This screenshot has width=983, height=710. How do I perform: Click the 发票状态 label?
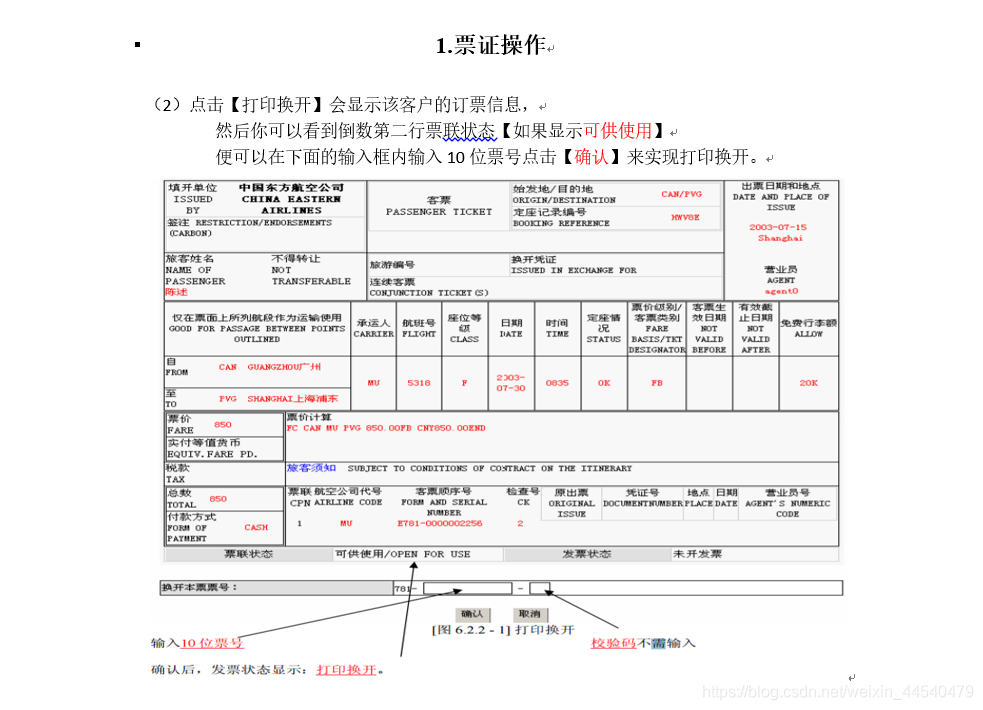tap(587, 554)
